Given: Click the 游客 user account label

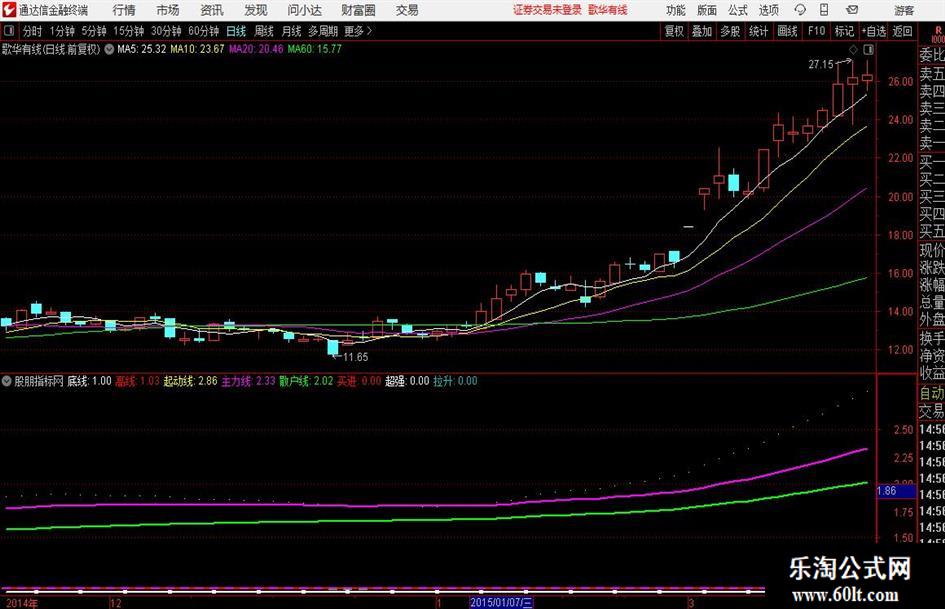Looking at the screenshot, I should 903,10.
